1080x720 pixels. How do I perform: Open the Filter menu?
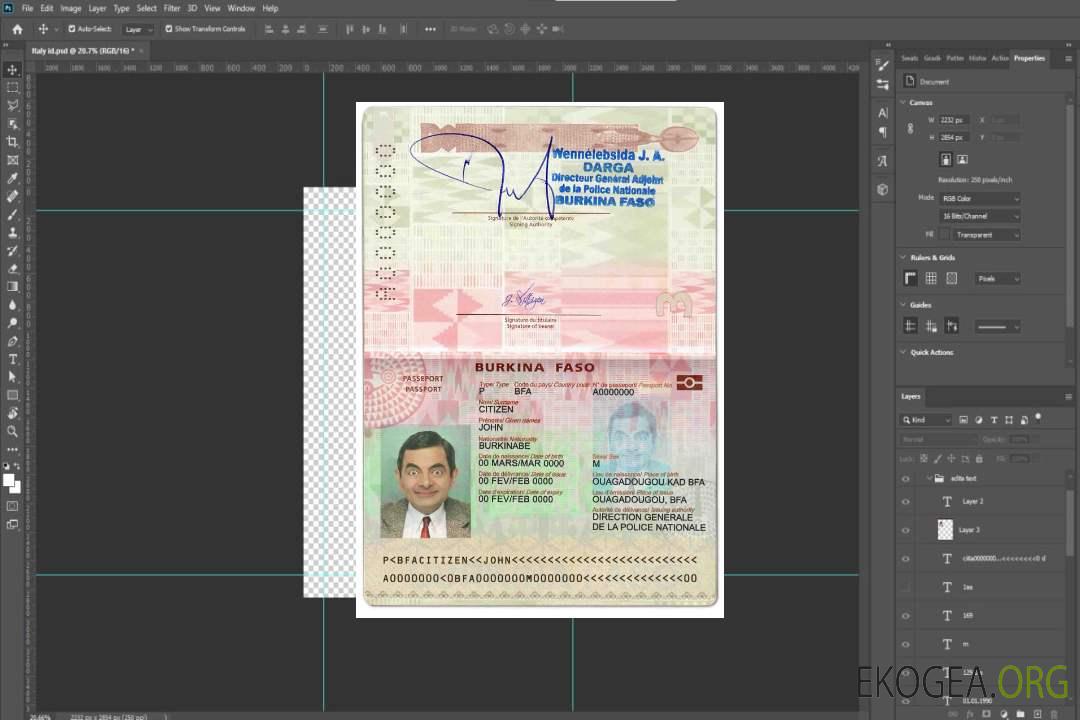click(x=172, y=8)
